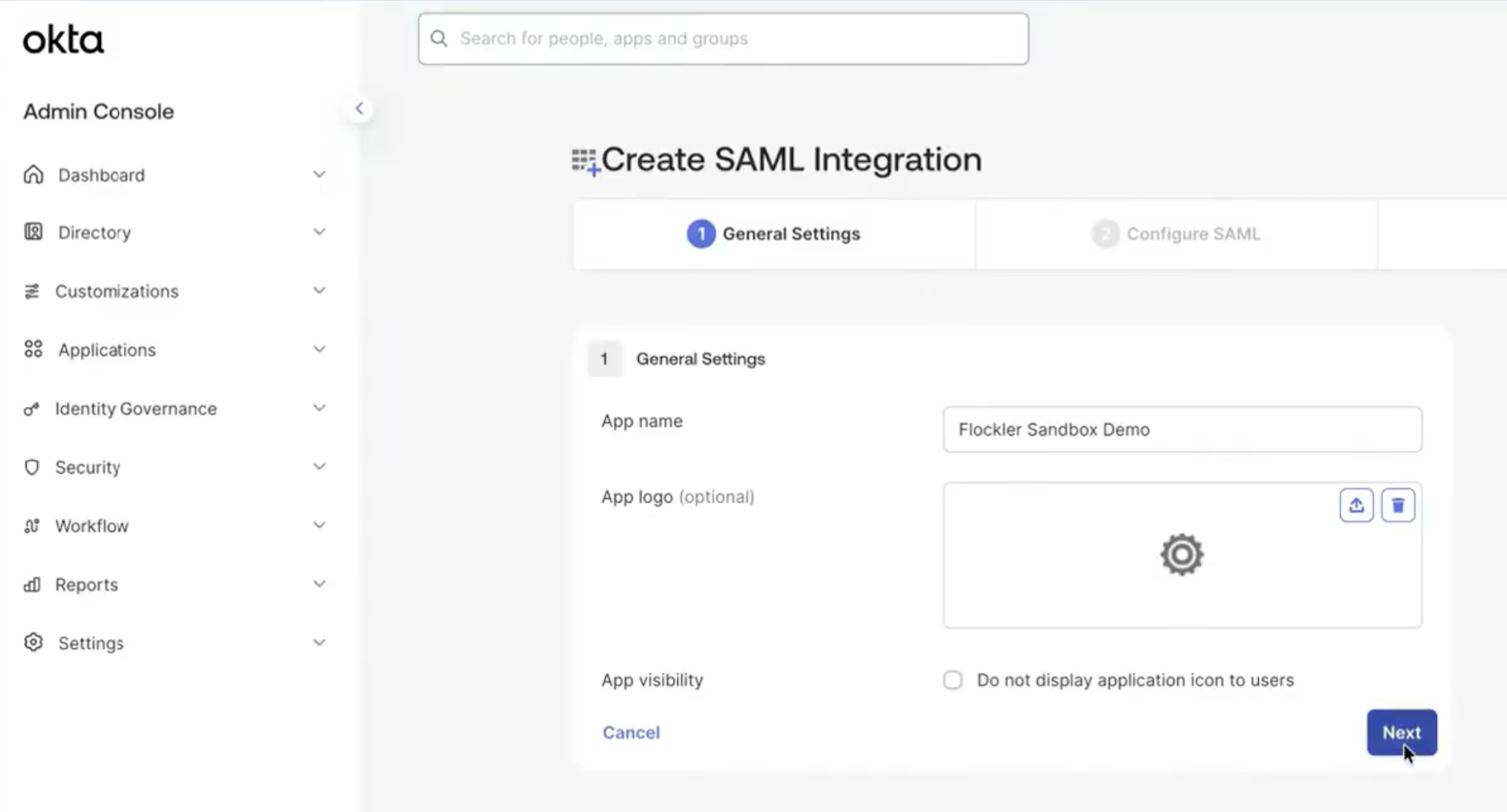Click the Okta logo
The height and width of the screenshot is (812, 1507).
(63, 39)
